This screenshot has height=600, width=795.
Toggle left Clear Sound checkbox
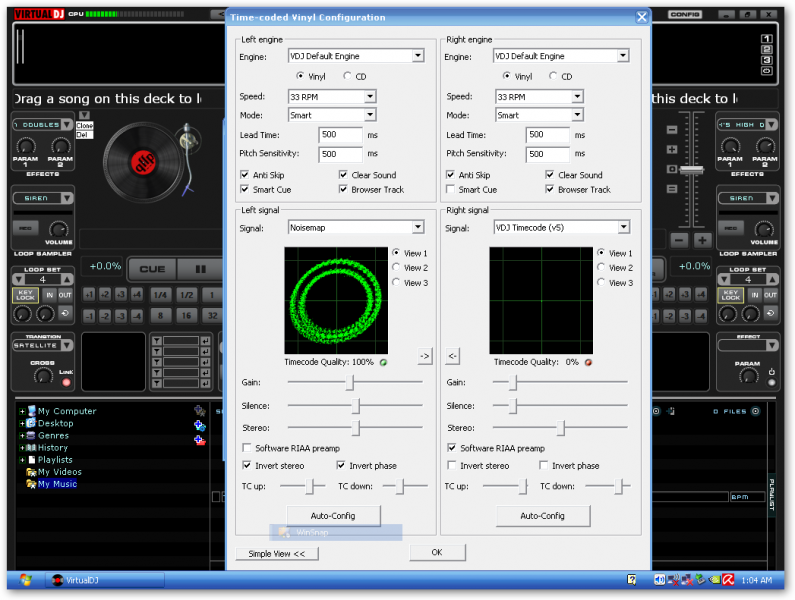pyautogui.click(x=343, y=174)
